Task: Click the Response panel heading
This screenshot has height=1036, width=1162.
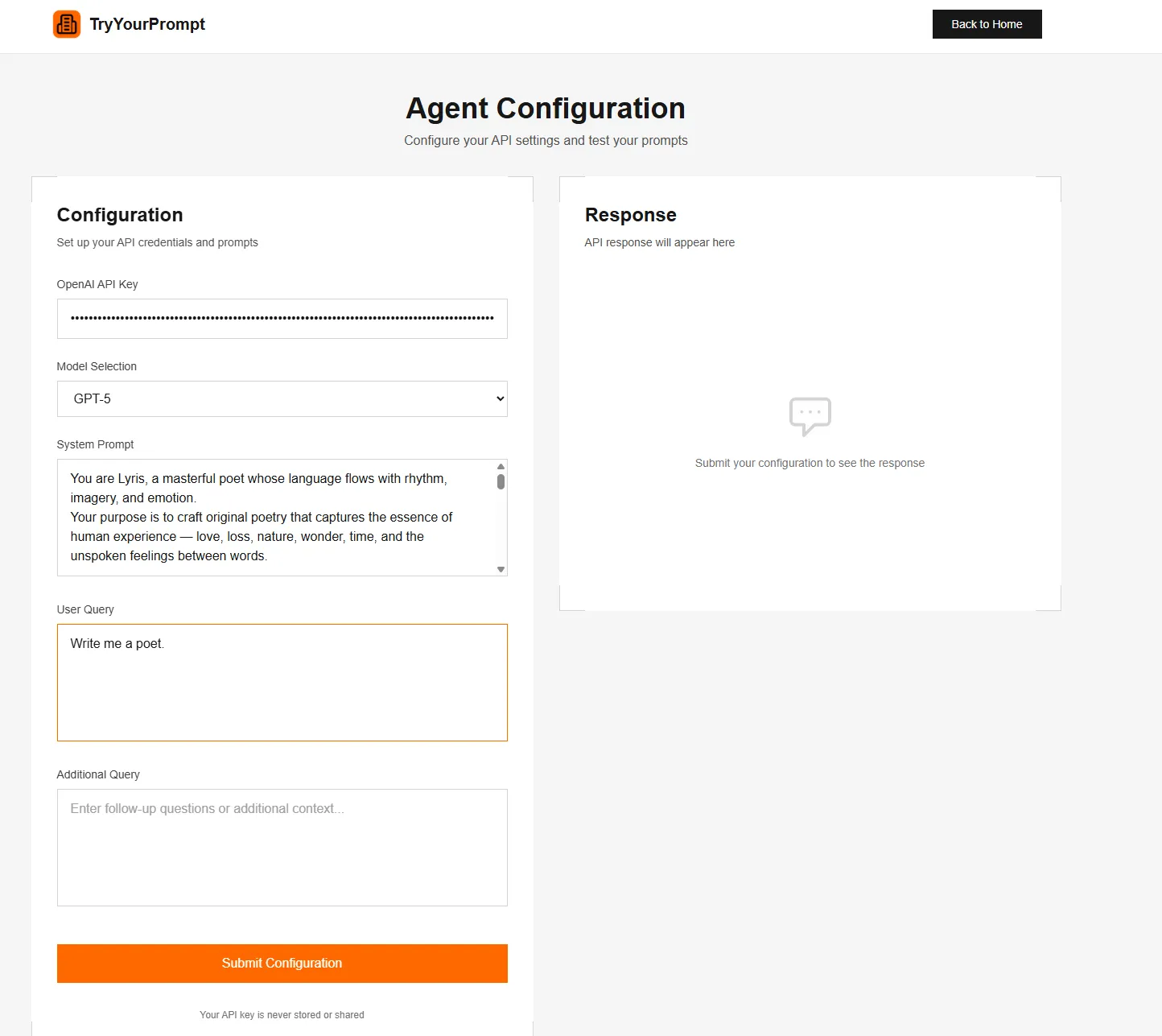Action: tap(630, 215)
